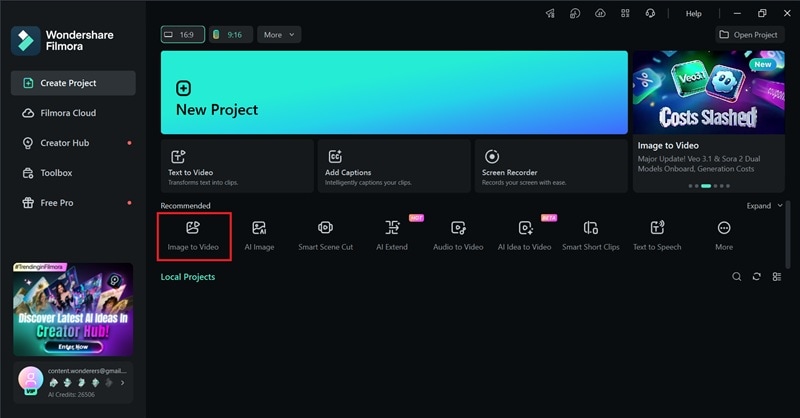Create a New Project
The width and height of the screenshot is (800, 418).
394,92
